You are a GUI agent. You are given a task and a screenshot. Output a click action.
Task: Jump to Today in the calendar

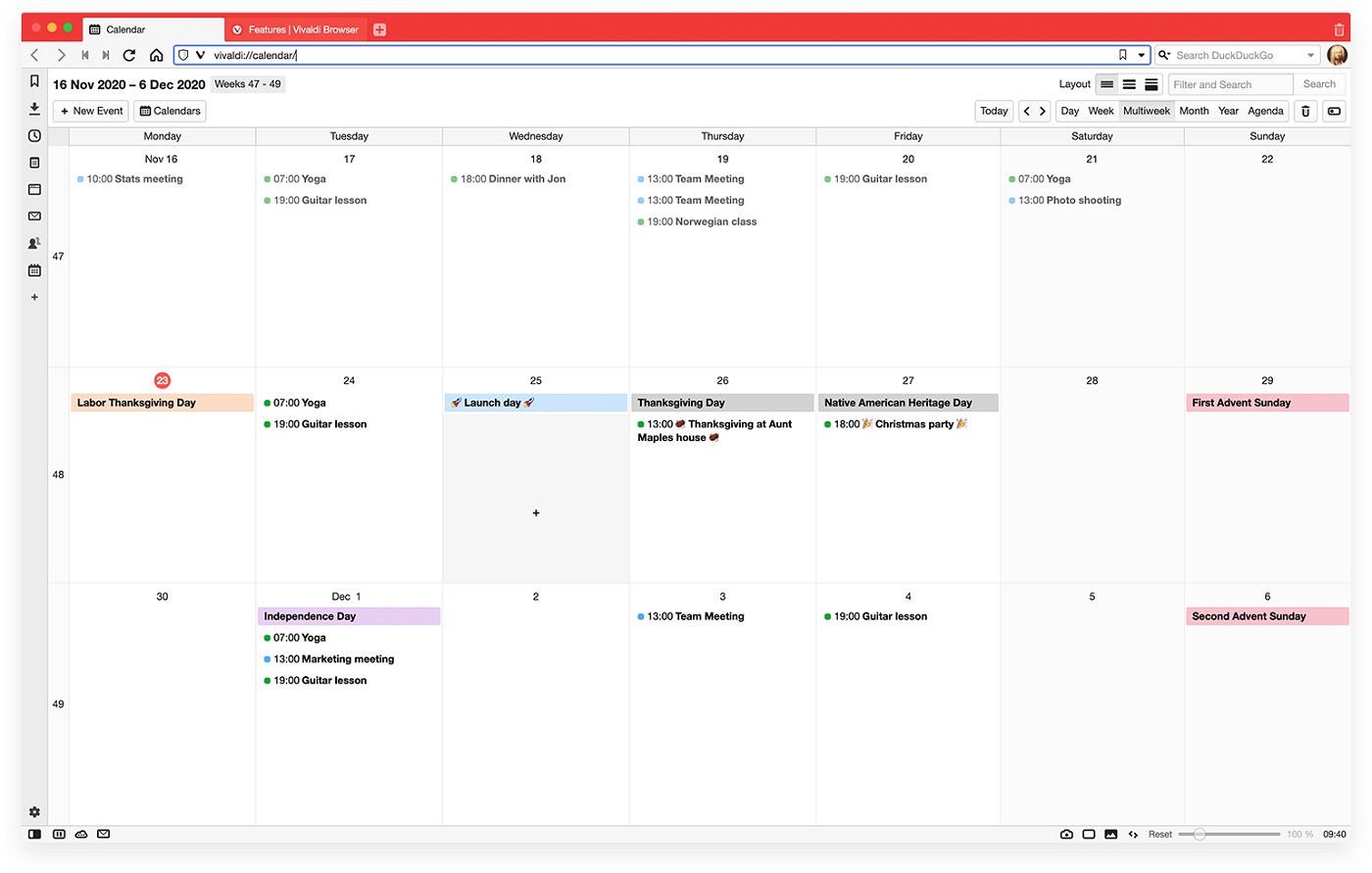point(993,111)
